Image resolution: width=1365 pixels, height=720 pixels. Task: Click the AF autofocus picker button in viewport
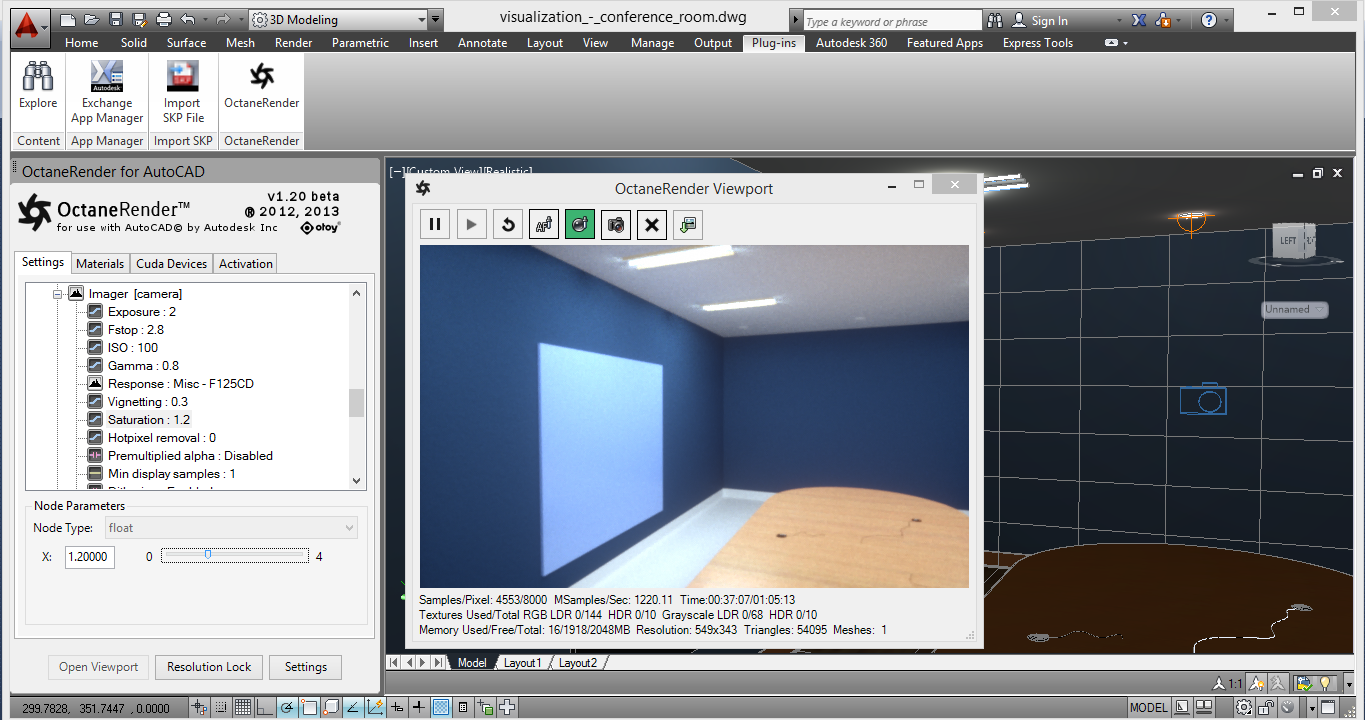[x=544, y=224]
